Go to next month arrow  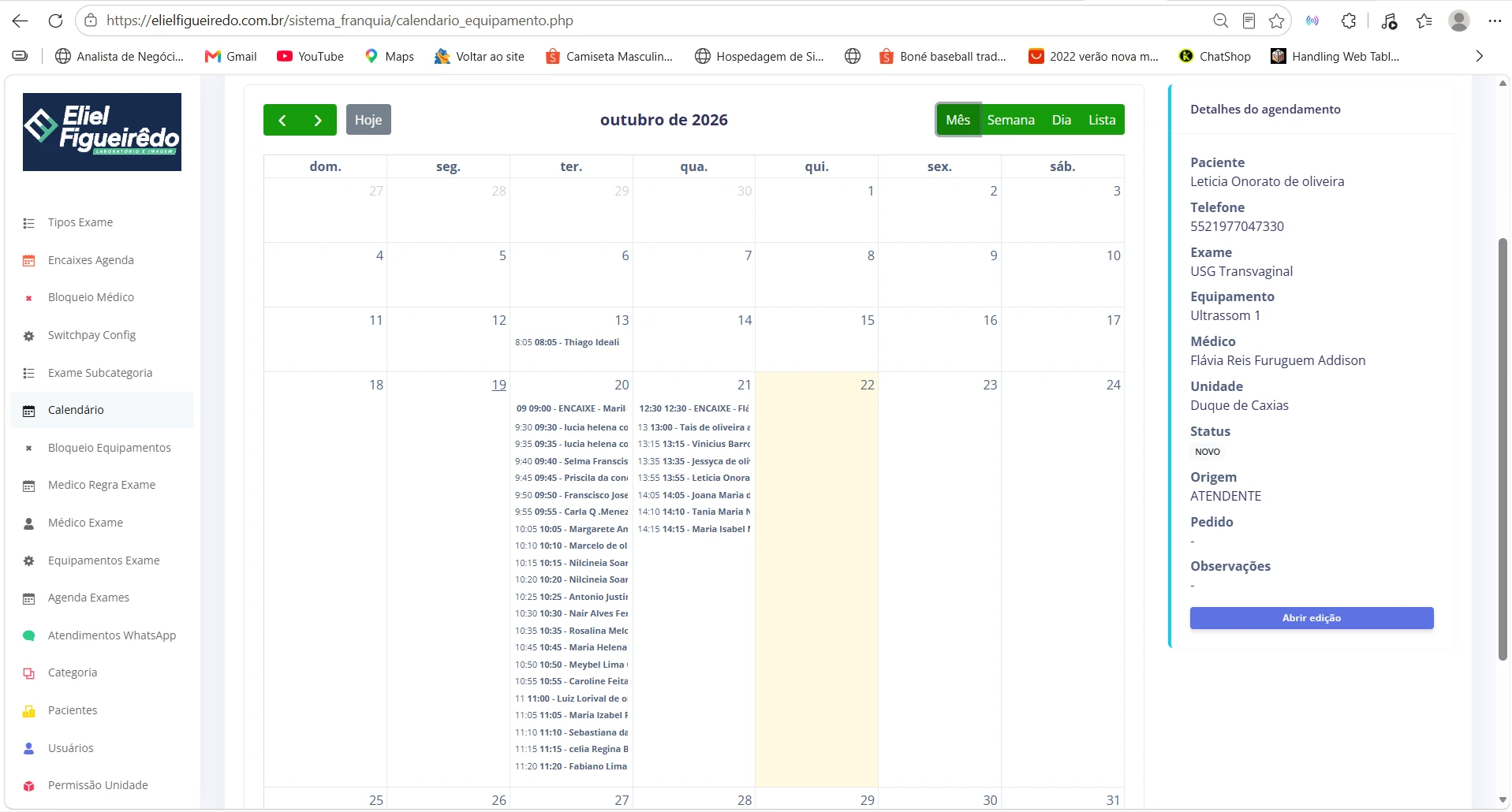pos(319,120)
